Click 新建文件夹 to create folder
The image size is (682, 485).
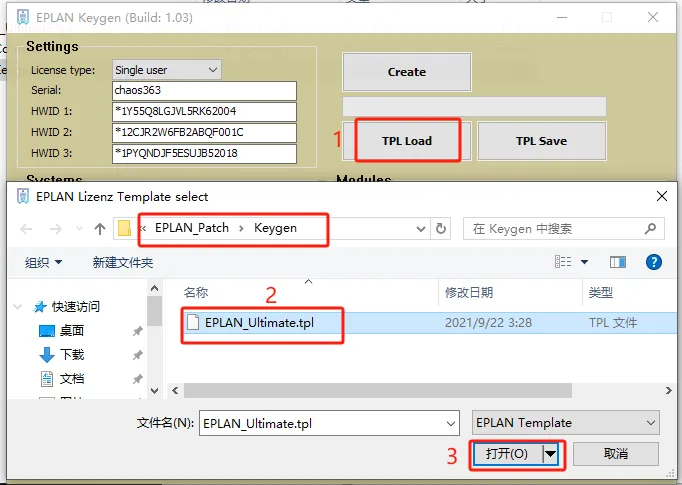pos(123,262)
